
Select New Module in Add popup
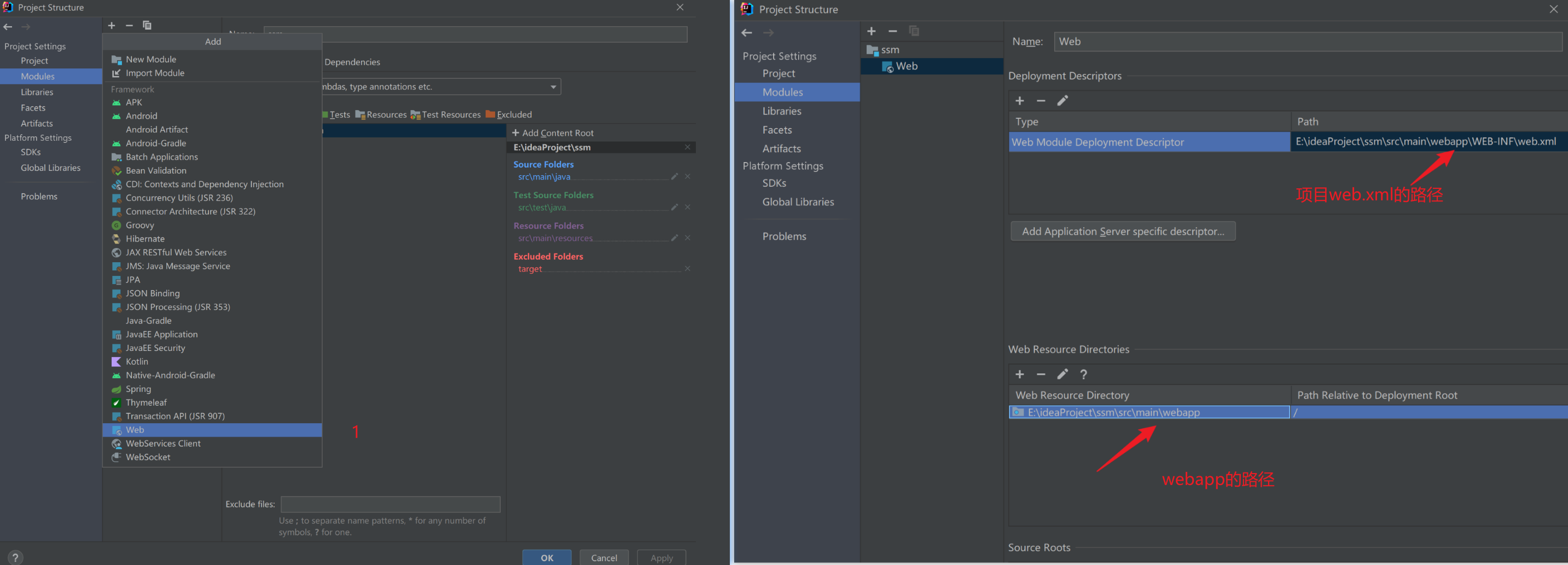coord(151,60)
